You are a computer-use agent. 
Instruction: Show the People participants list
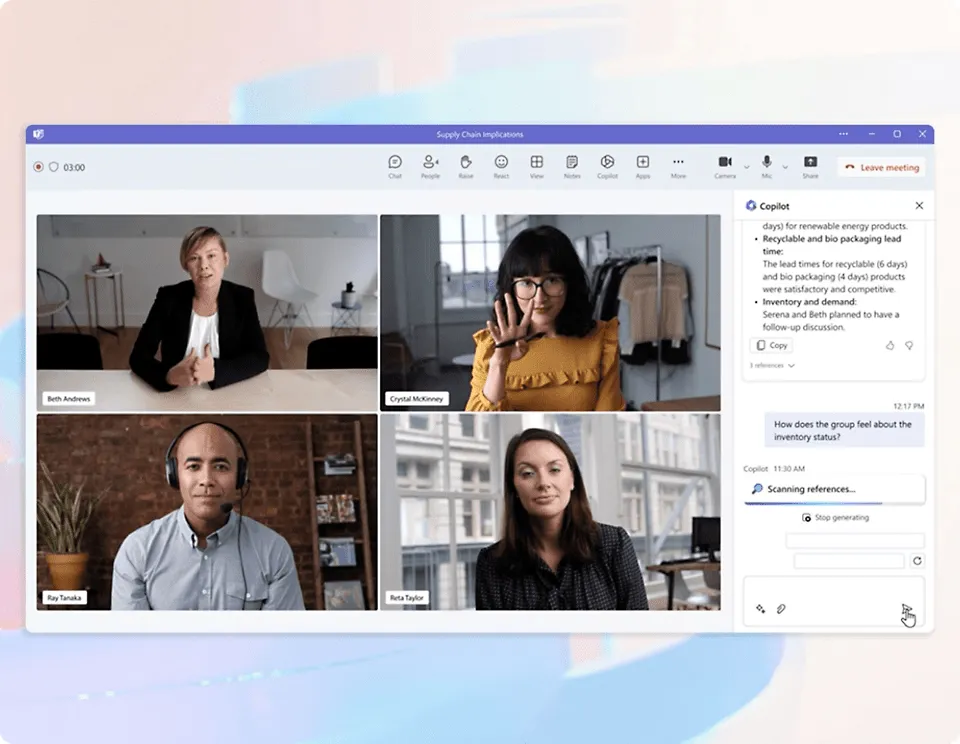click(430, 166)
